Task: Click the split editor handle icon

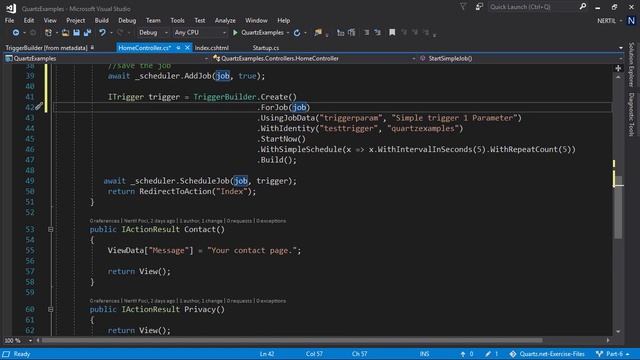Action: point(618,68)
